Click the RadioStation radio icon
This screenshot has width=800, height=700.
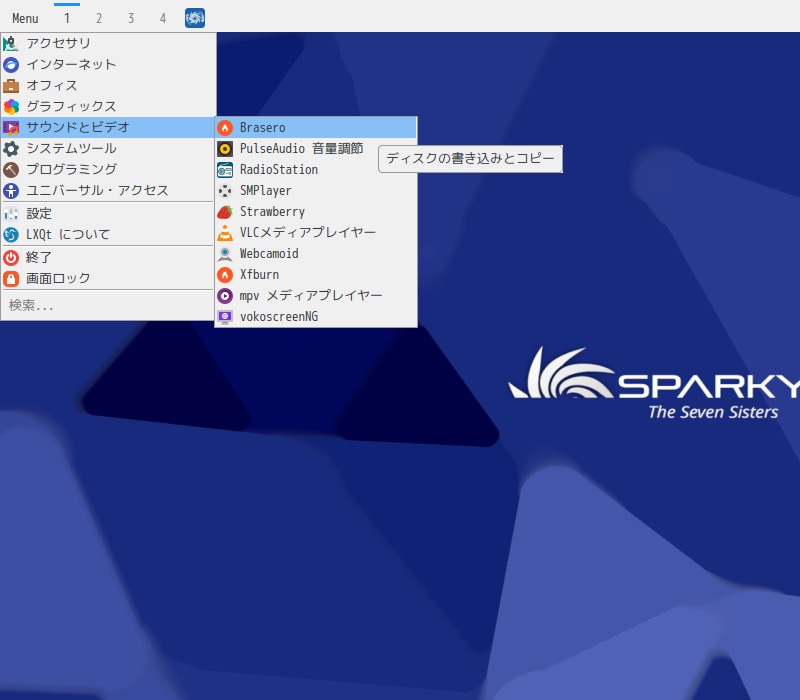coord(225,169)
